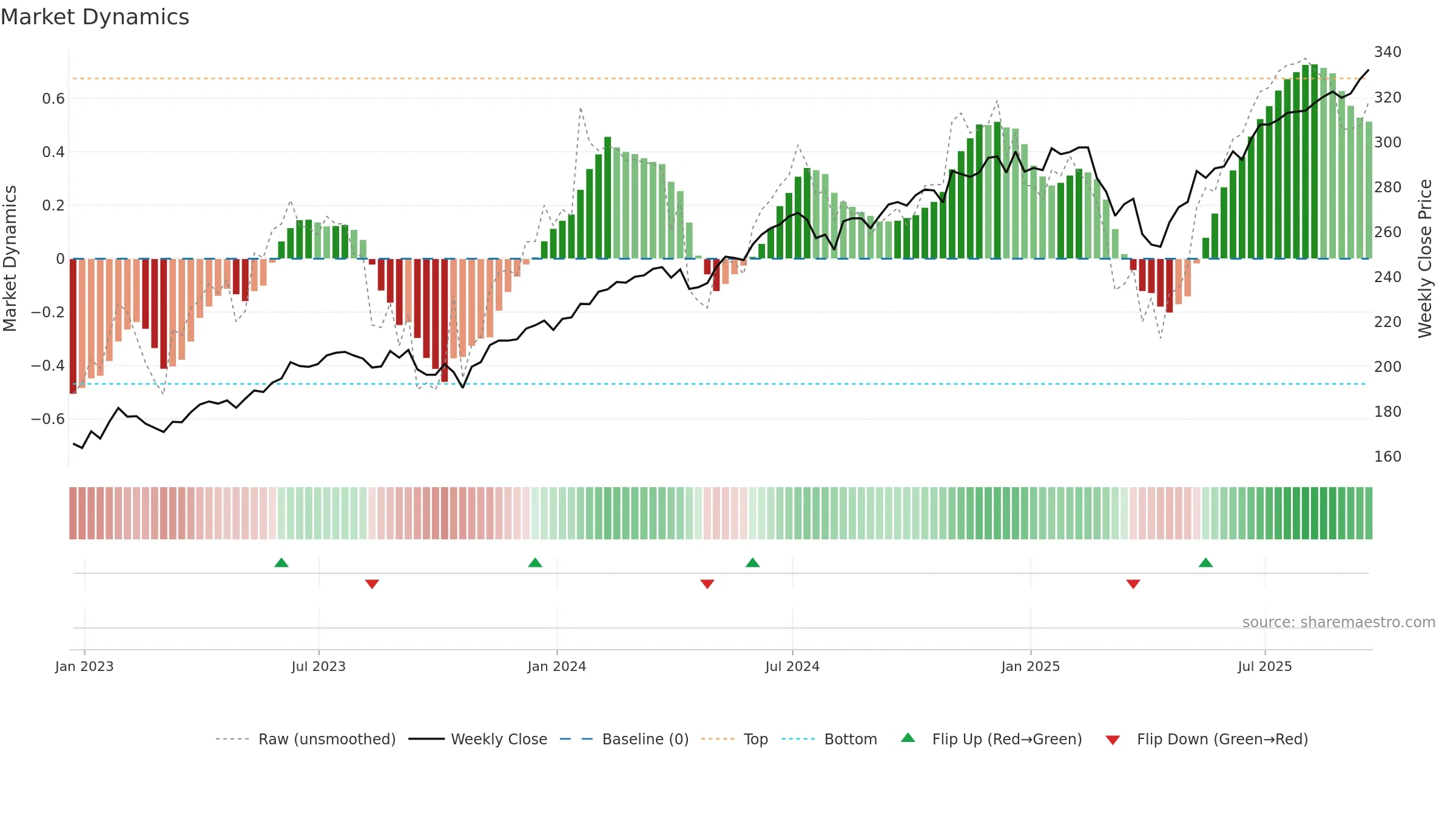Click the Jan 2023 x-axis label

pyautogui.click(x=84, y=667)
